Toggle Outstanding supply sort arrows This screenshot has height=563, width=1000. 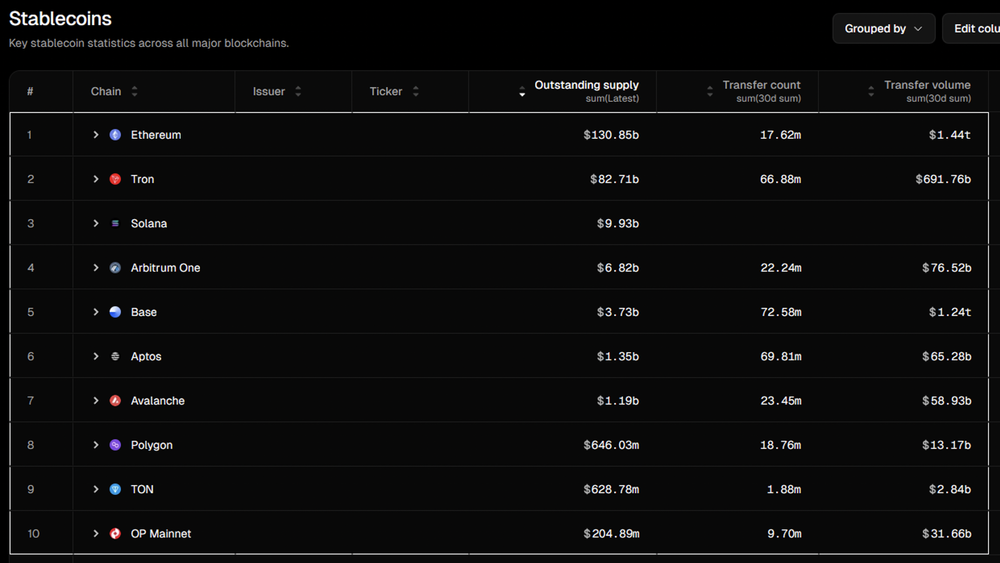522,91
